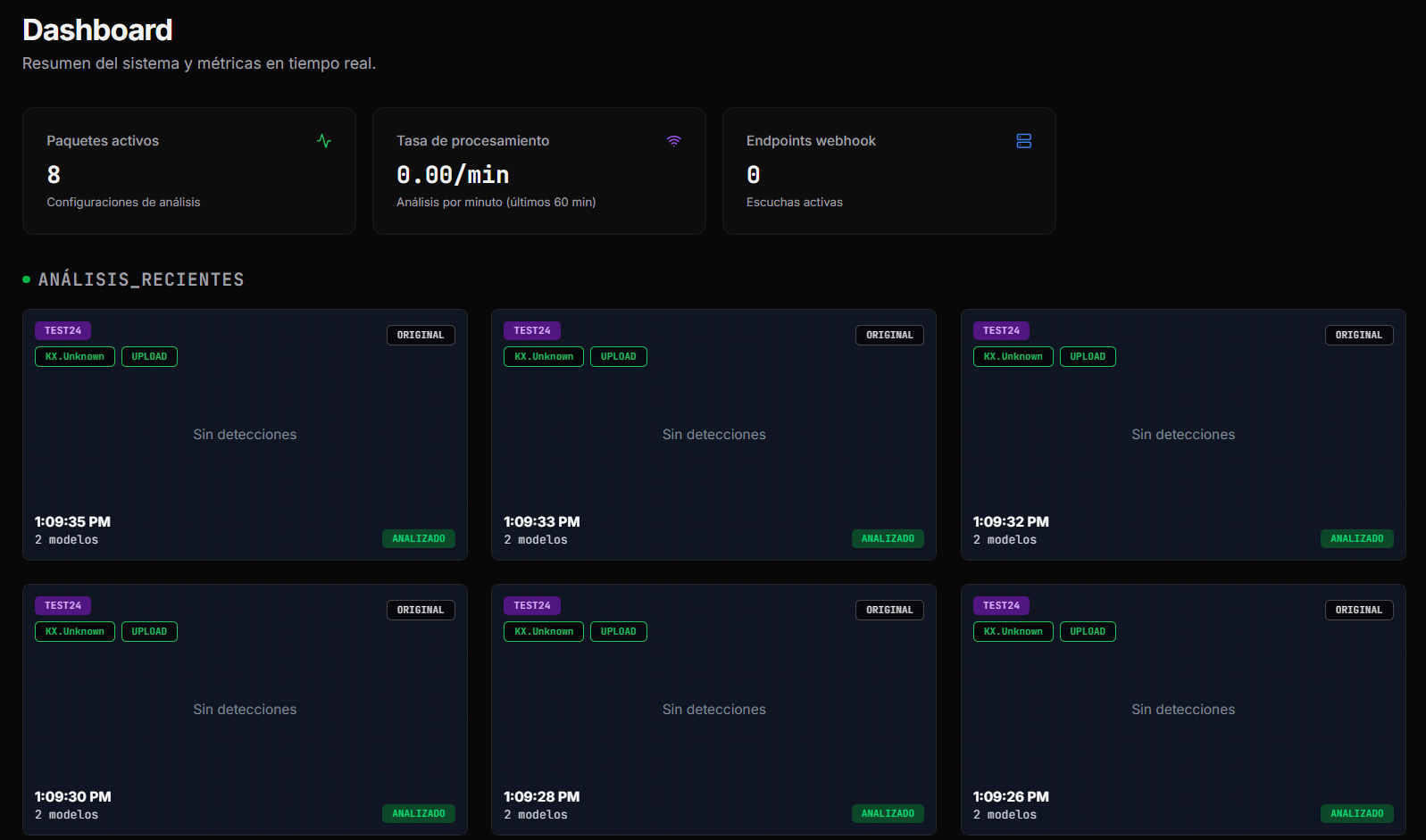This screenshot has width=1426, height=840.
Task: Select the ANALIZADO badge on the 1:09:26 PM card
Action: coord(1357,813)
